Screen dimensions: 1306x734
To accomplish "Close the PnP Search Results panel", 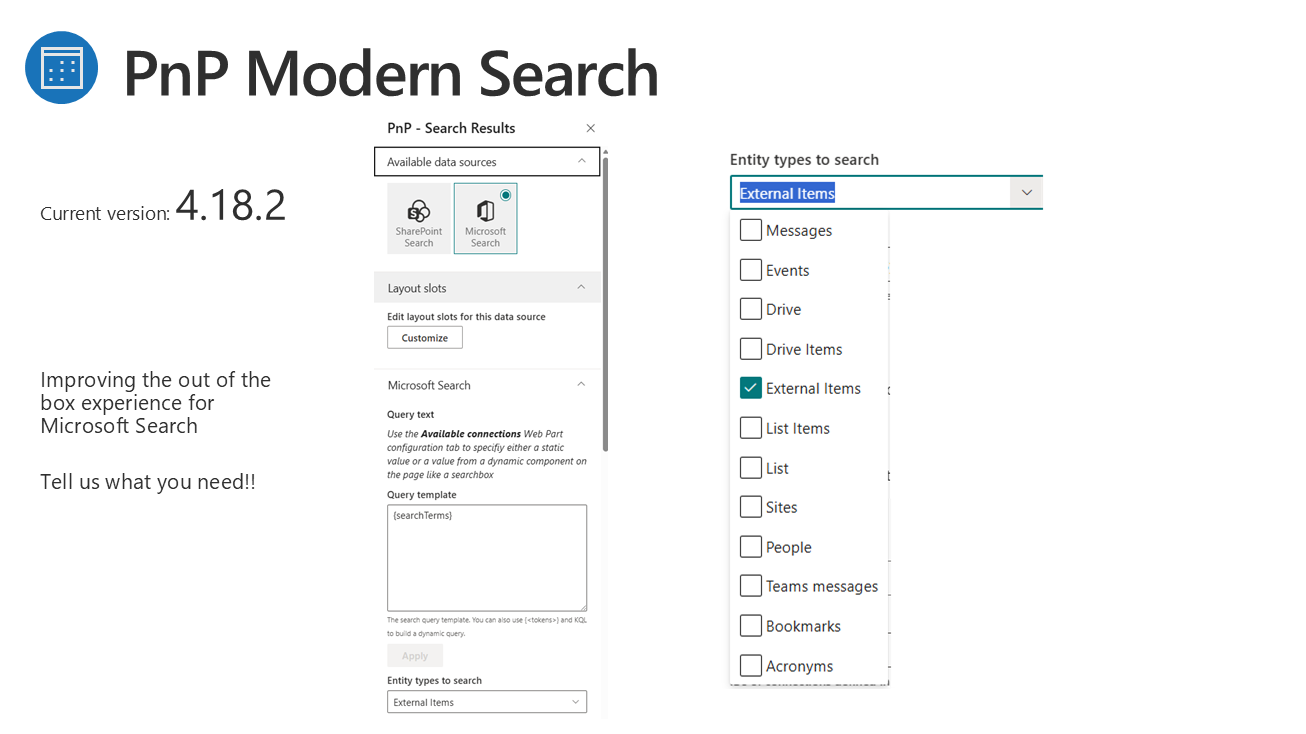I will click(x=590, y=128).
